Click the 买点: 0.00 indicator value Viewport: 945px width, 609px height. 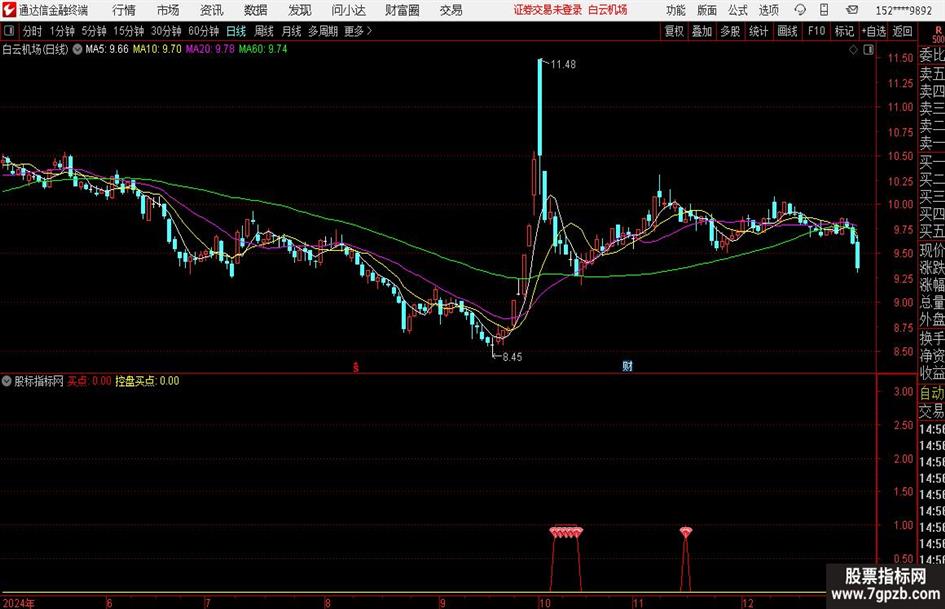(89, 381)
